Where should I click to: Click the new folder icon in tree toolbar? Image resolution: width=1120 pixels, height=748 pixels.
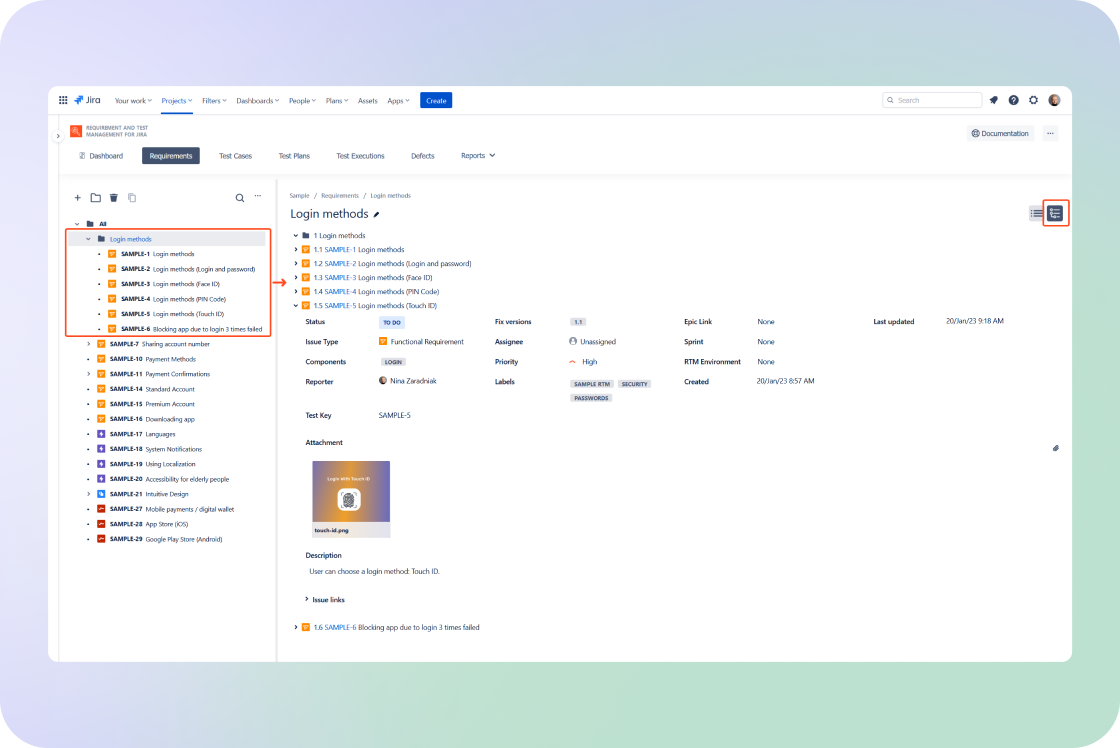(x=96, y=198)
